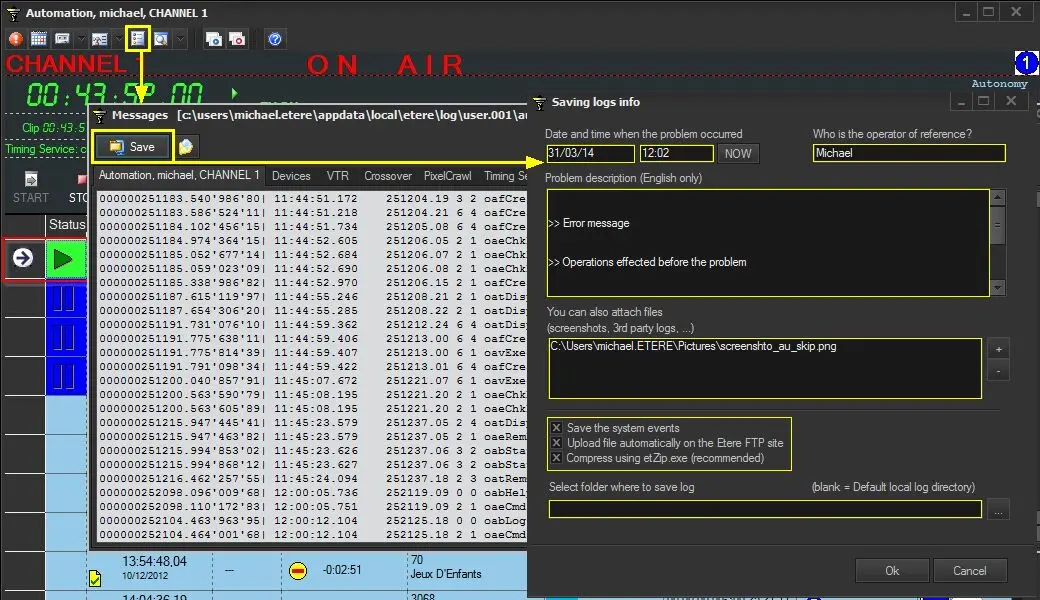Click the green play status icon

click(64, 259)
